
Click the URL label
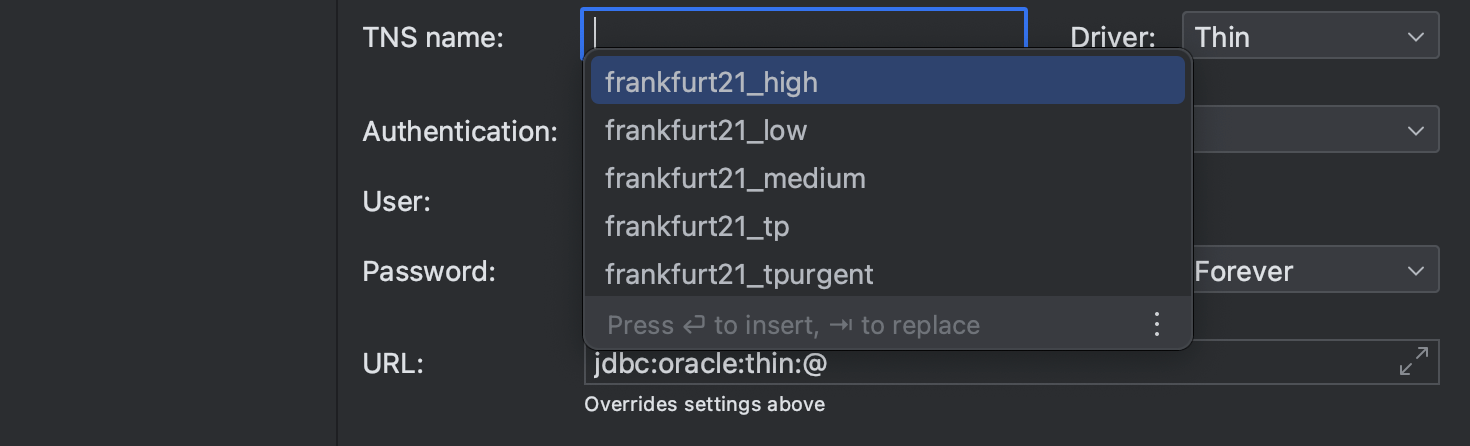(x=393, y=364)
